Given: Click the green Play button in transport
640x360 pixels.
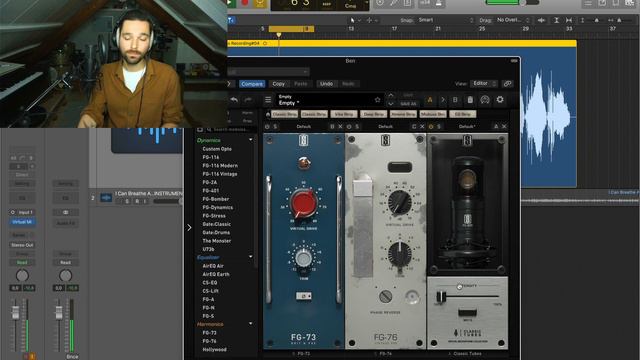Looking at the screenshot, I should tap(230, 3).
